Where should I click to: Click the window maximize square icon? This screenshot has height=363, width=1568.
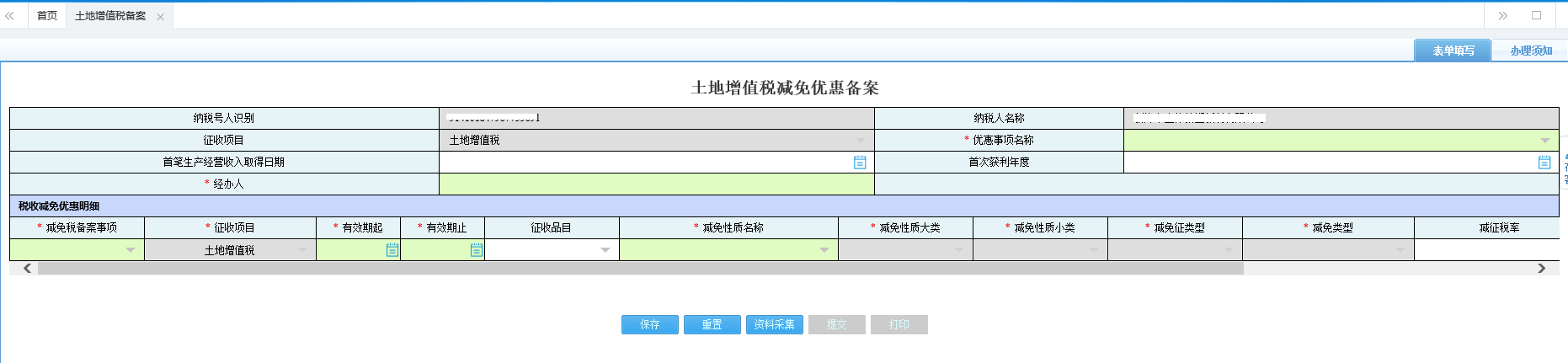point(1537,15)
